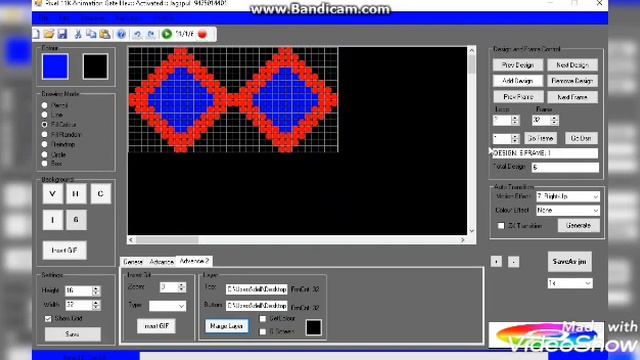640x360 pixels.
Task: Adjust the Frame count spinner arrows
Action: coord(554,120)
